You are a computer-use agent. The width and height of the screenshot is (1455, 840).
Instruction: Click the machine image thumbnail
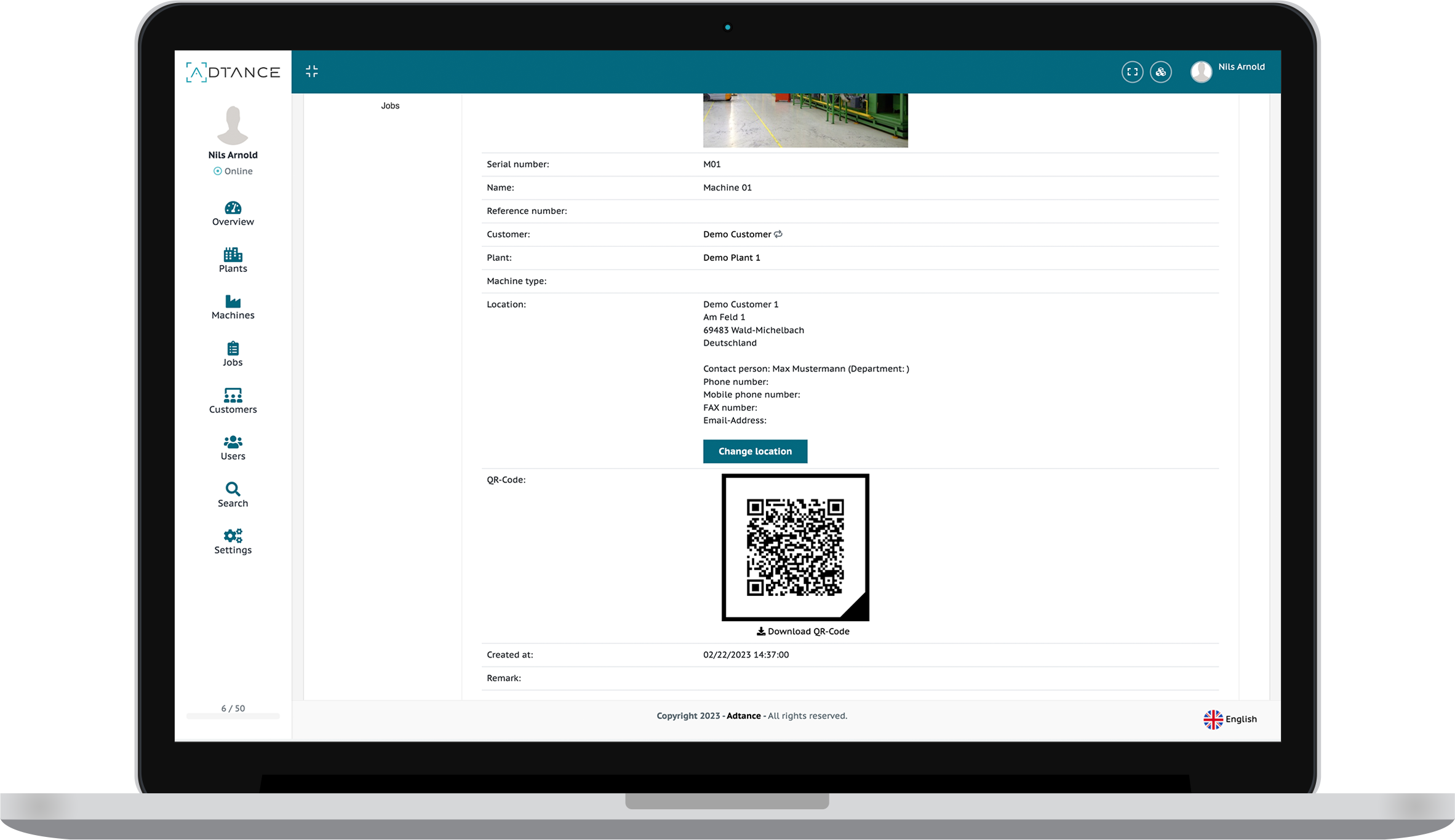click(805, 117)
